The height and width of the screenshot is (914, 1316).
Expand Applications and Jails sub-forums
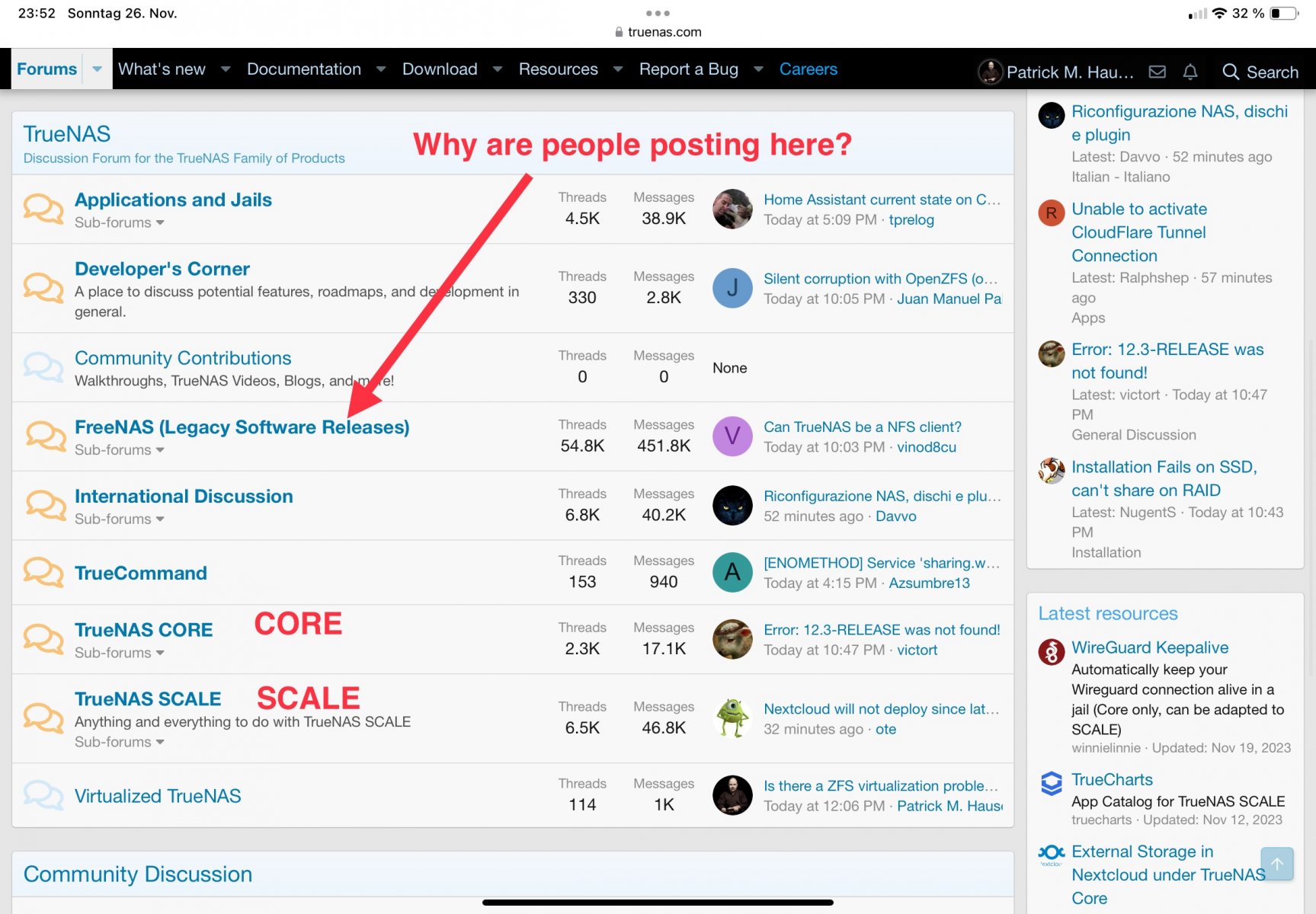120,222
